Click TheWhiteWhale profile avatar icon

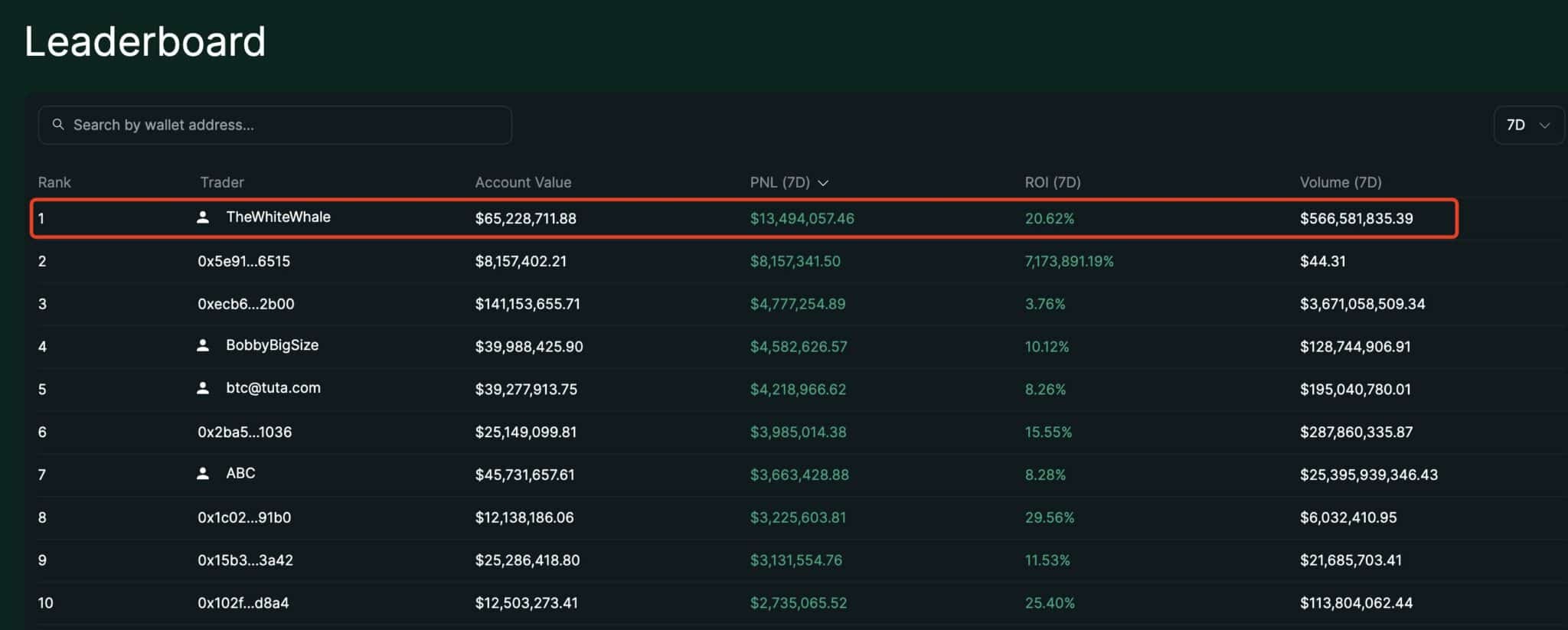[203, 217]
